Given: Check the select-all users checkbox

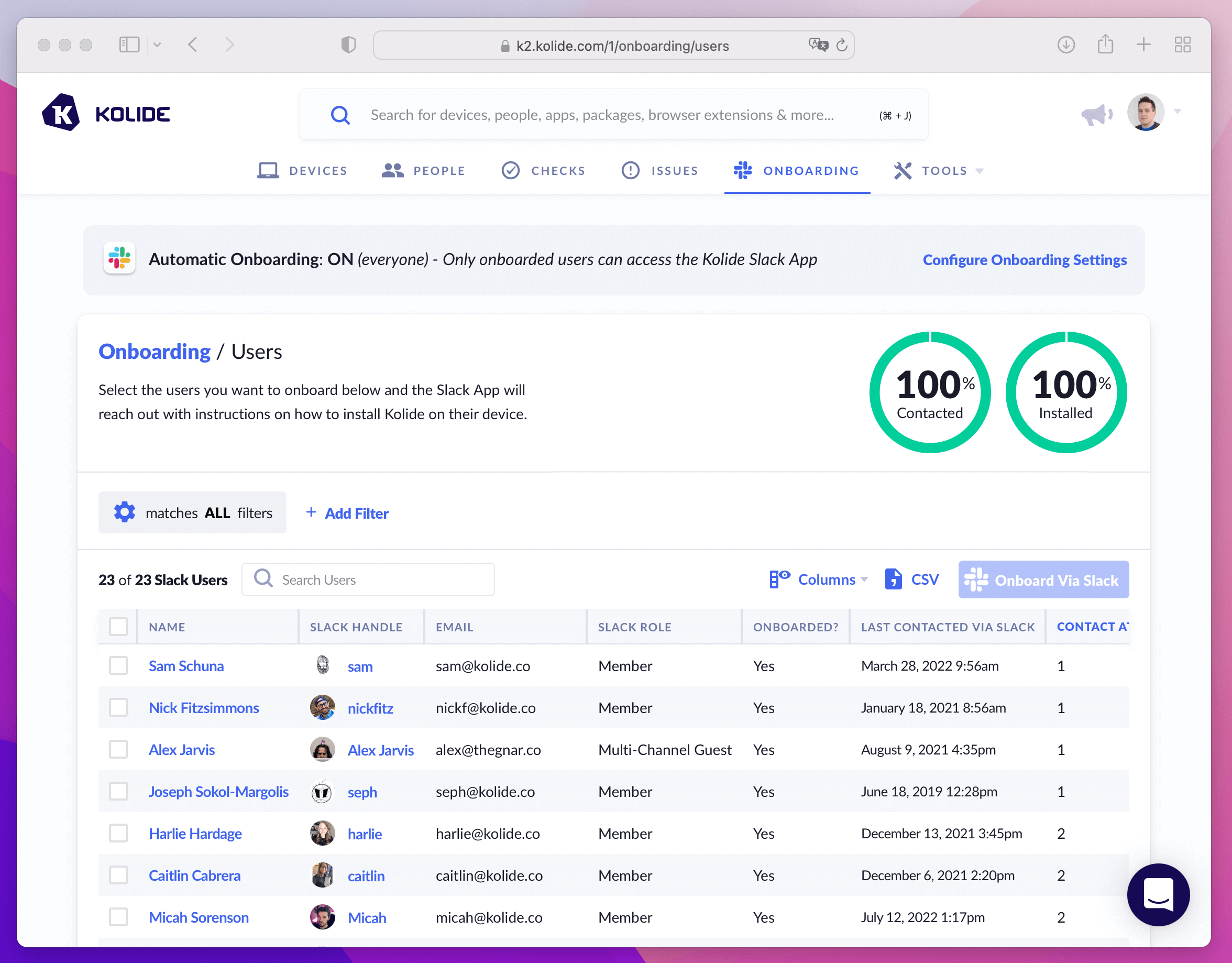Looking at the screenshot, I should [x=118, y=626].
